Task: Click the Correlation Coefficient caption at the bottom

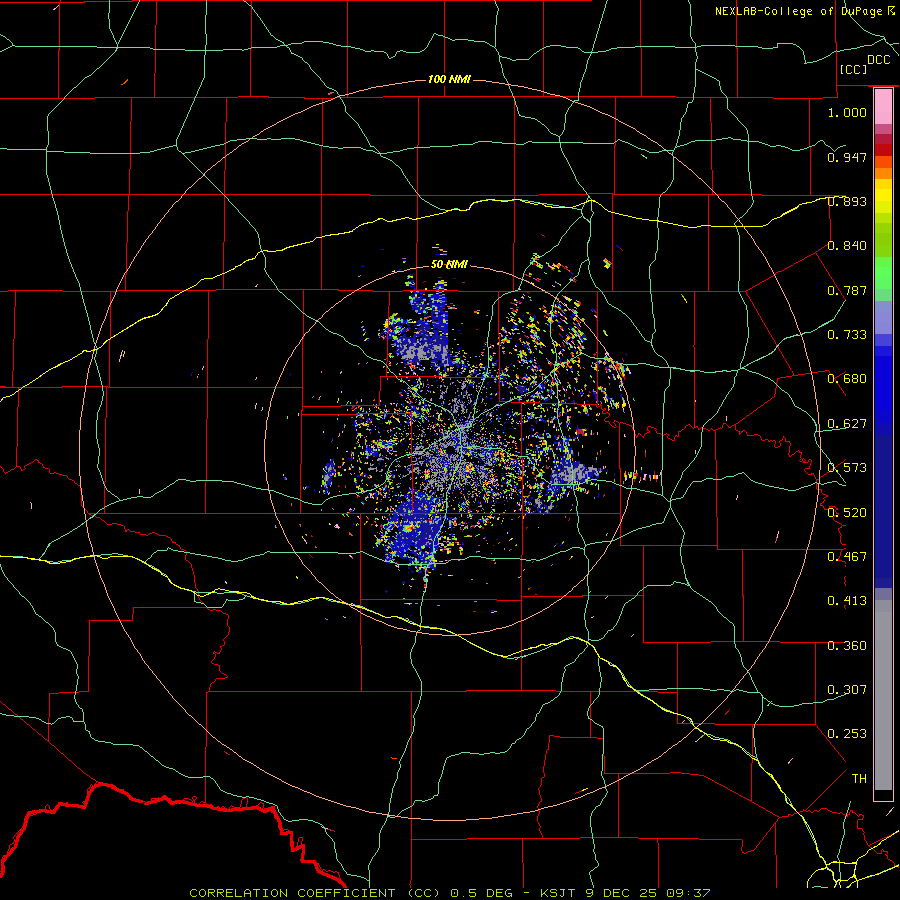Action: pyautogui.click(x=449, y=893)
